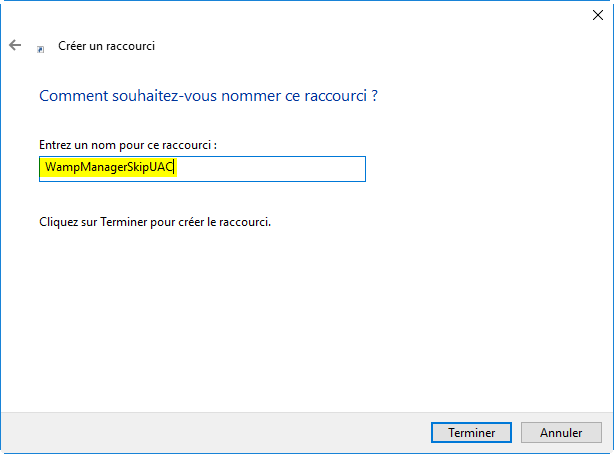Click the gray footer bar beside Terminer
The height and width of the screenshot is (454, 614).
click(x=215, y=432)
